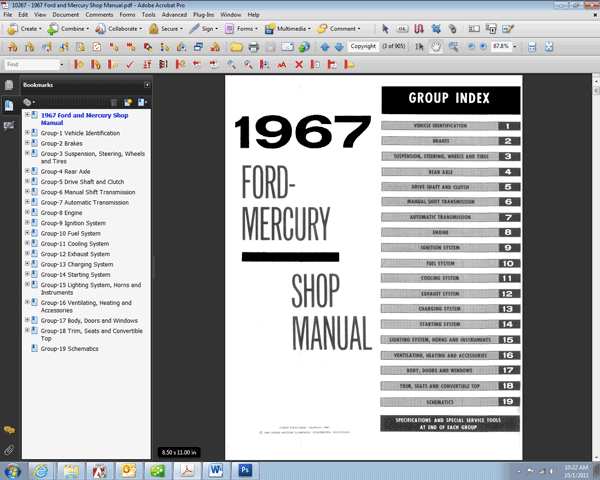Toggle the Signatures panel button in sidebar
600x480 pixels.
point(9,126)
